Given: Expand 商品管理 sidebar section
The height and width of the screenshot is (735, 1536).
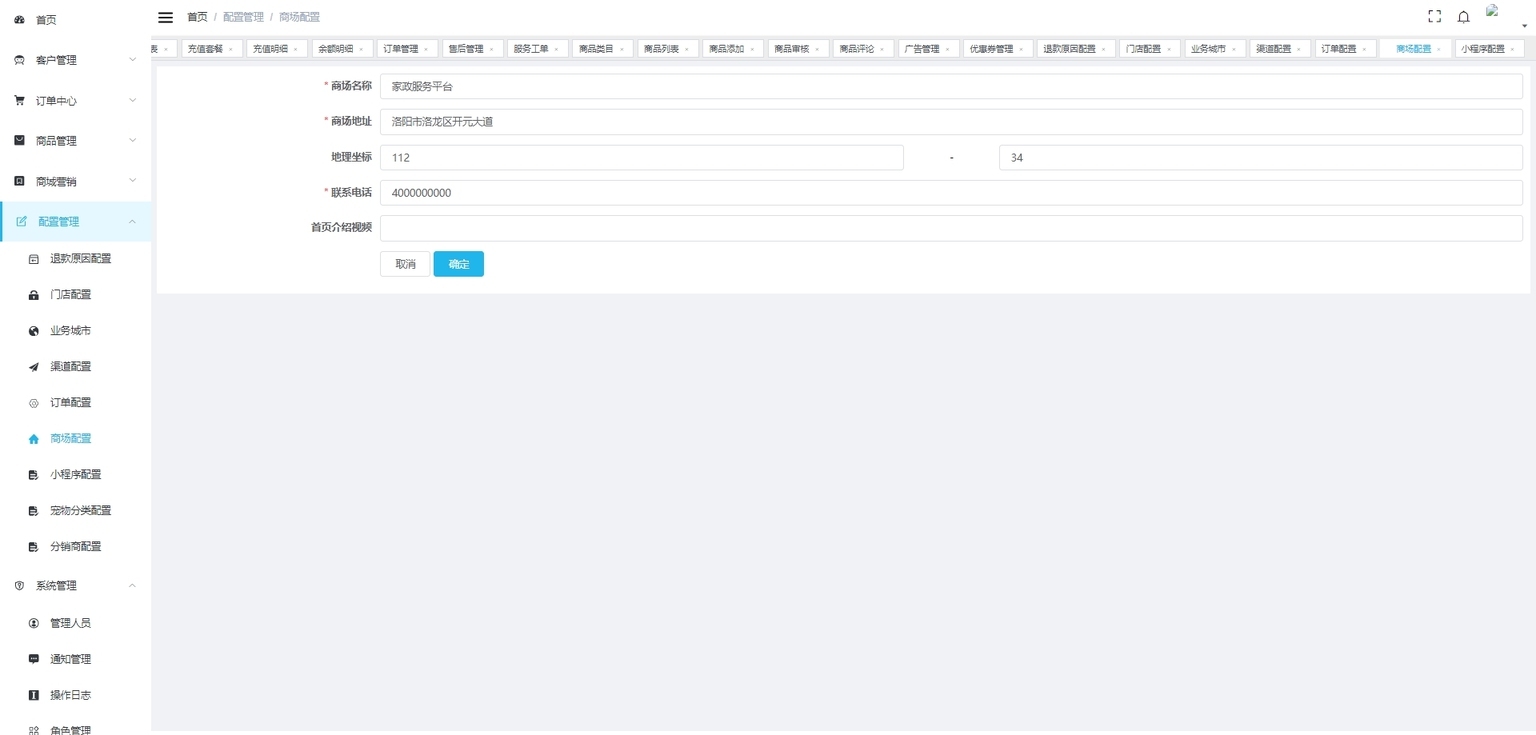Looking at the screenshot, I should click(x=76, y=141).
